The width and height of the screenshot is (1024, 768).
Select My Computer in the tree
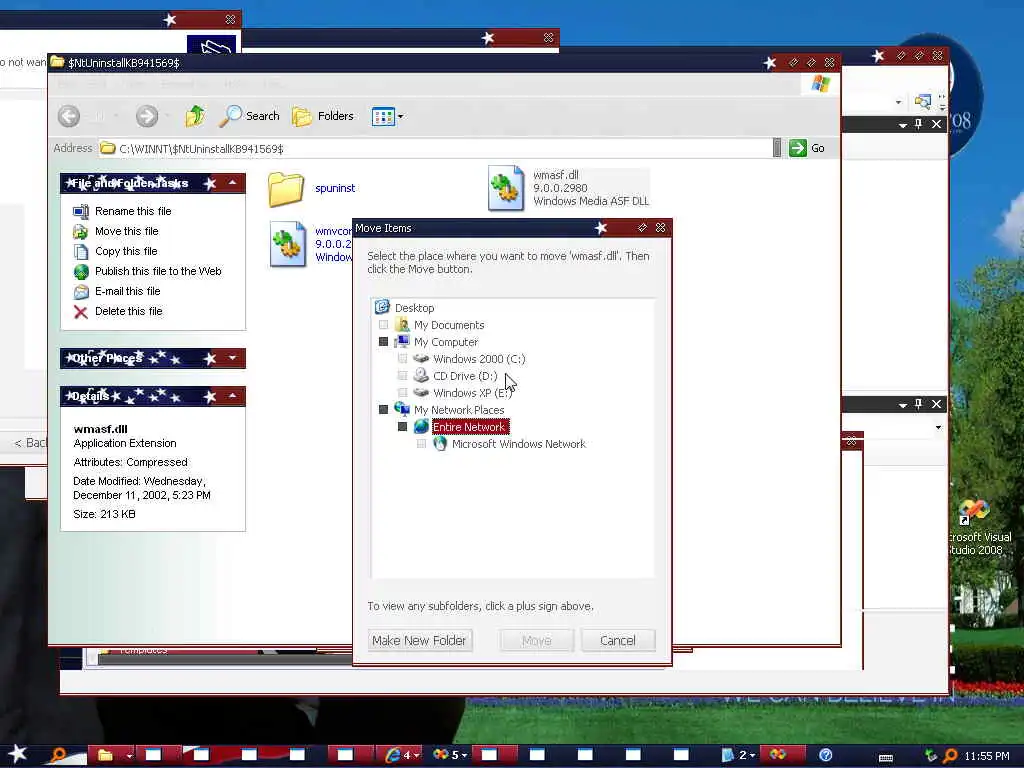[x=445, y=342]
